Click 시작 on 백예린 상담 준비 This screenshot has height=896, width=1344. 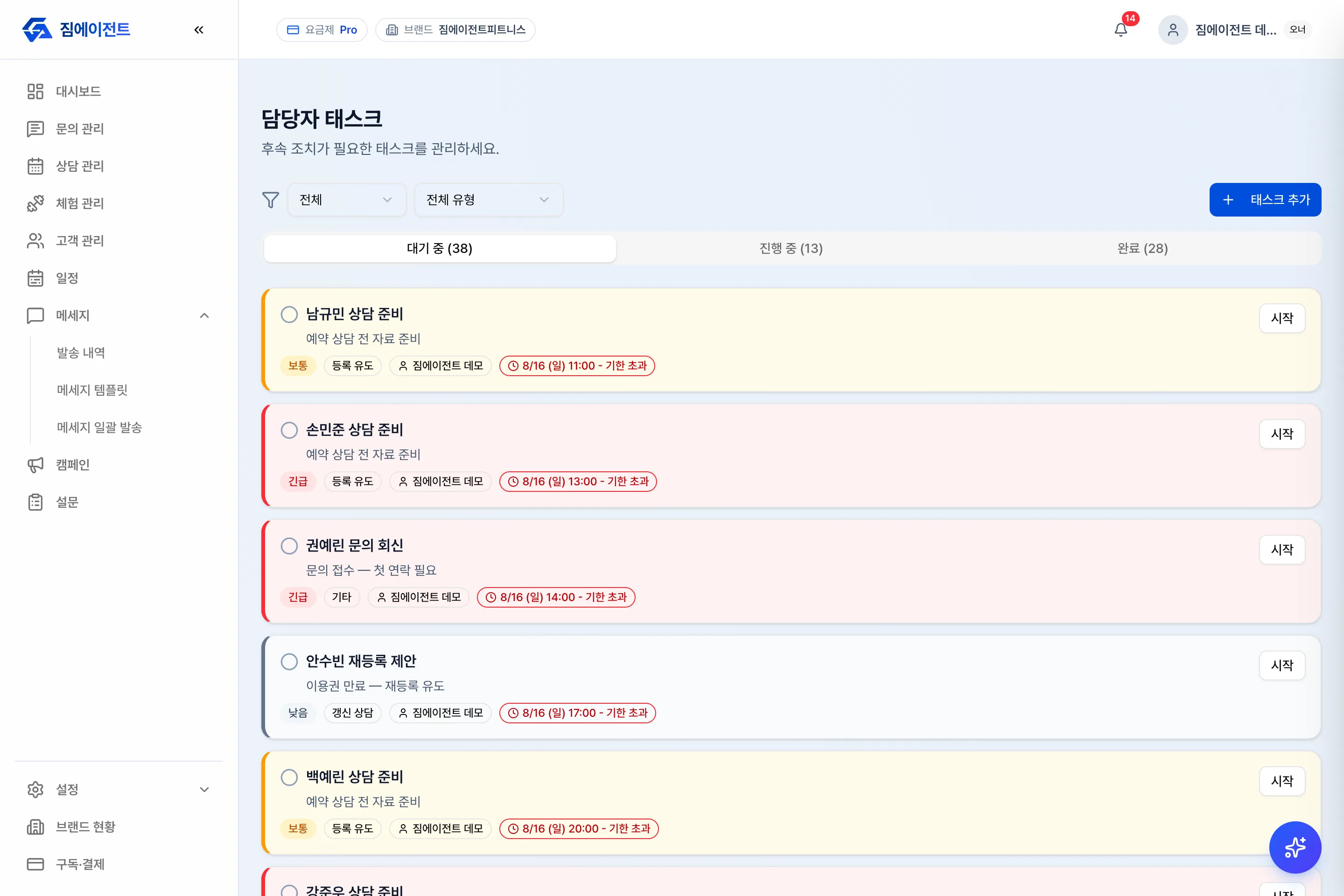(x=1282, y=781)
